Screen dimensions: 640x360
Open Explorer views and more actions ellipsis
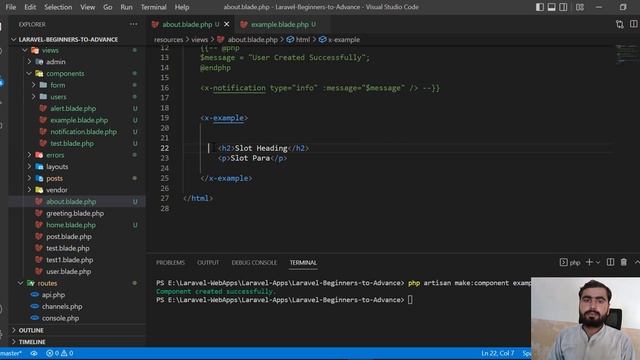click(x=133, y=24)
